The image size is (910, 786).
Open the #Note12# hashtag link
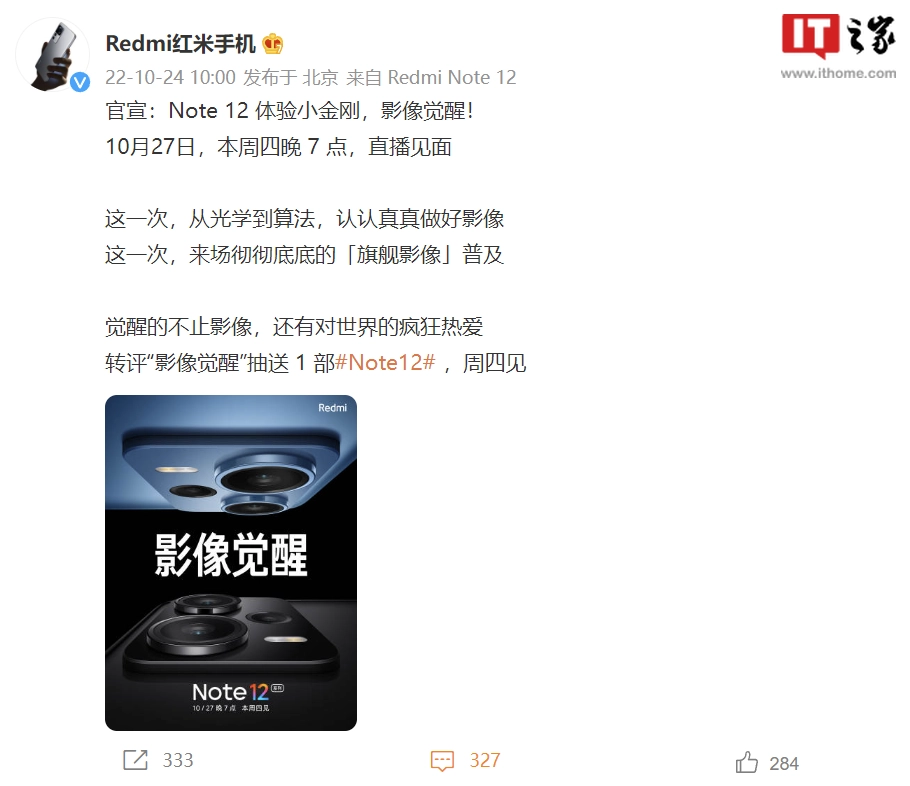[385, 362]
